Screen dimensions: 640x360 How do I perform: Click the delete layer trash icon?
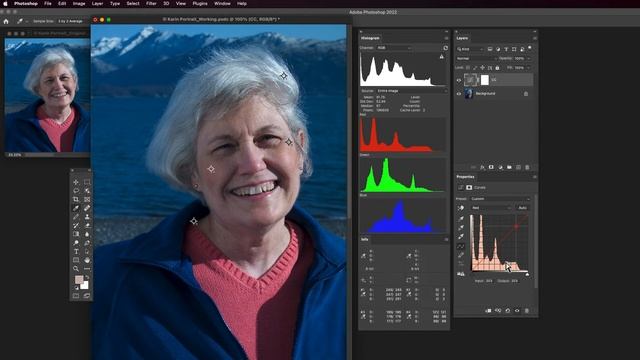(x=527, y=167)
